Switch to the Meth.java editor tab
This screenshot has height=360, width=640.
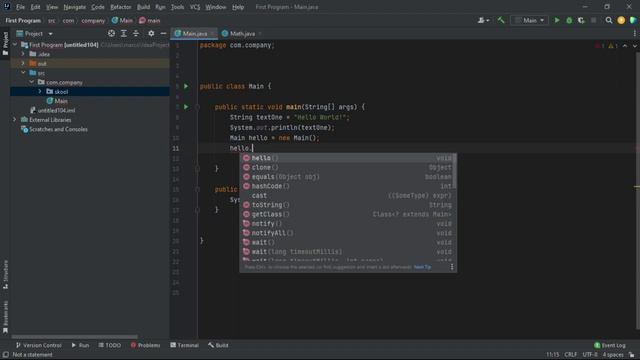[242, 33]
